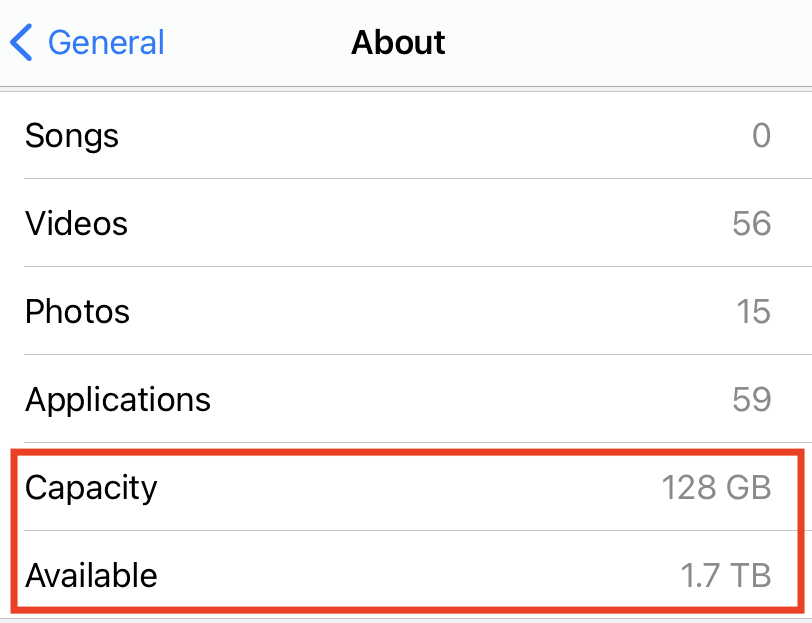Tap the blue back chevron icon
The image size is (812, 623).
click(22, 43)
